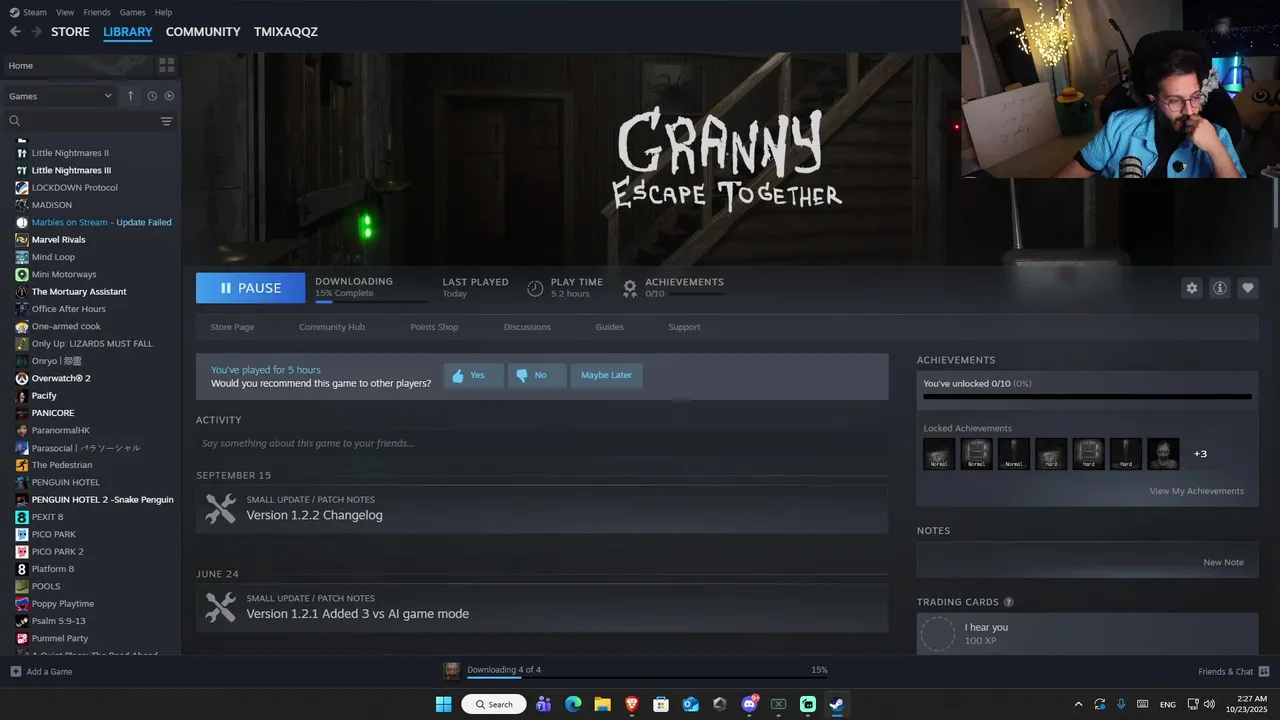The height and width of the screenshot is (720, 1280).
Task: Go forward using the right arrow
Action: pyautogui.click(x=37, y=32)
